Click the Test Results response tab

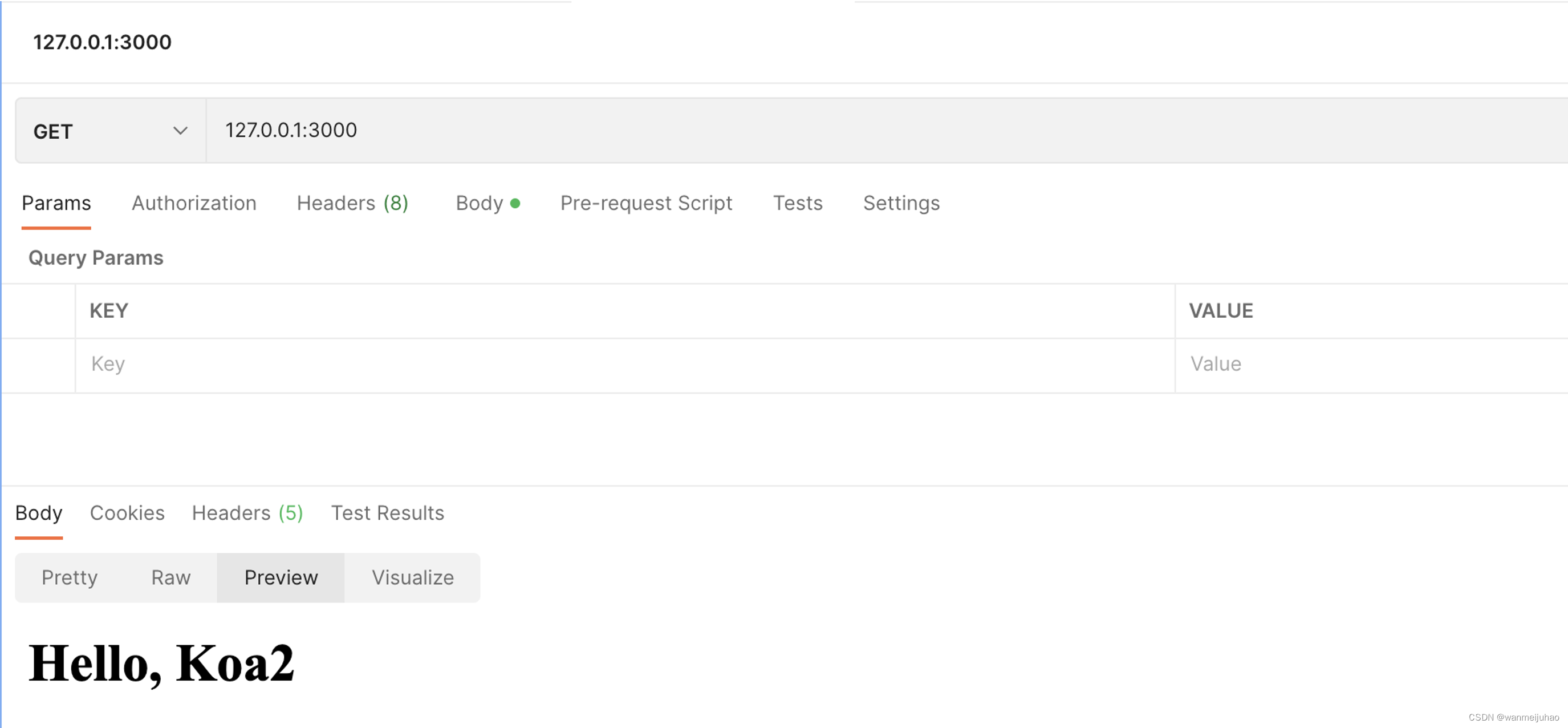click(x=387, y=513)
